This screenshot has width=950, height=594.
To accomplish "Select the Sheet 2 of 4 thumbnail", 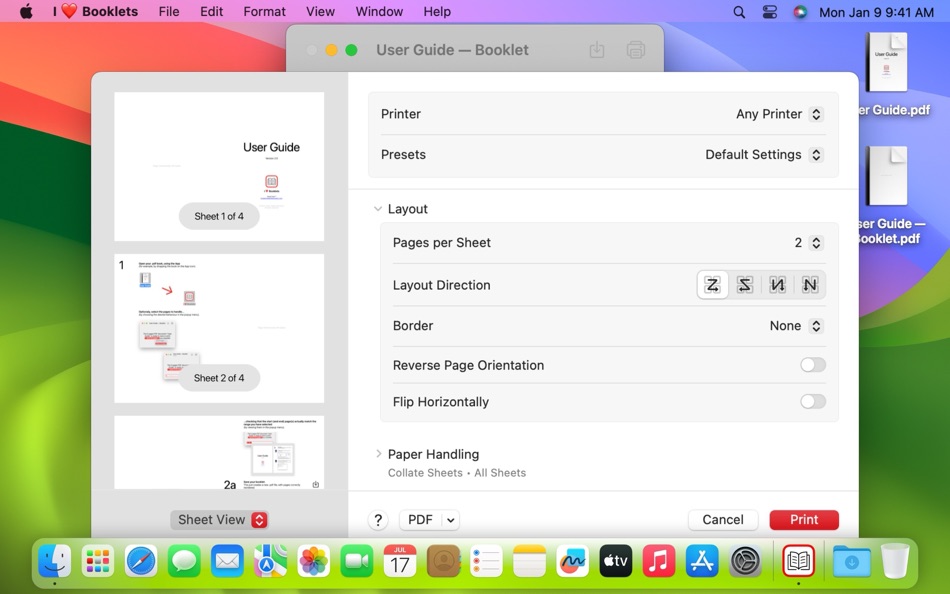I will pyautogui.click(x=218, y=328).
